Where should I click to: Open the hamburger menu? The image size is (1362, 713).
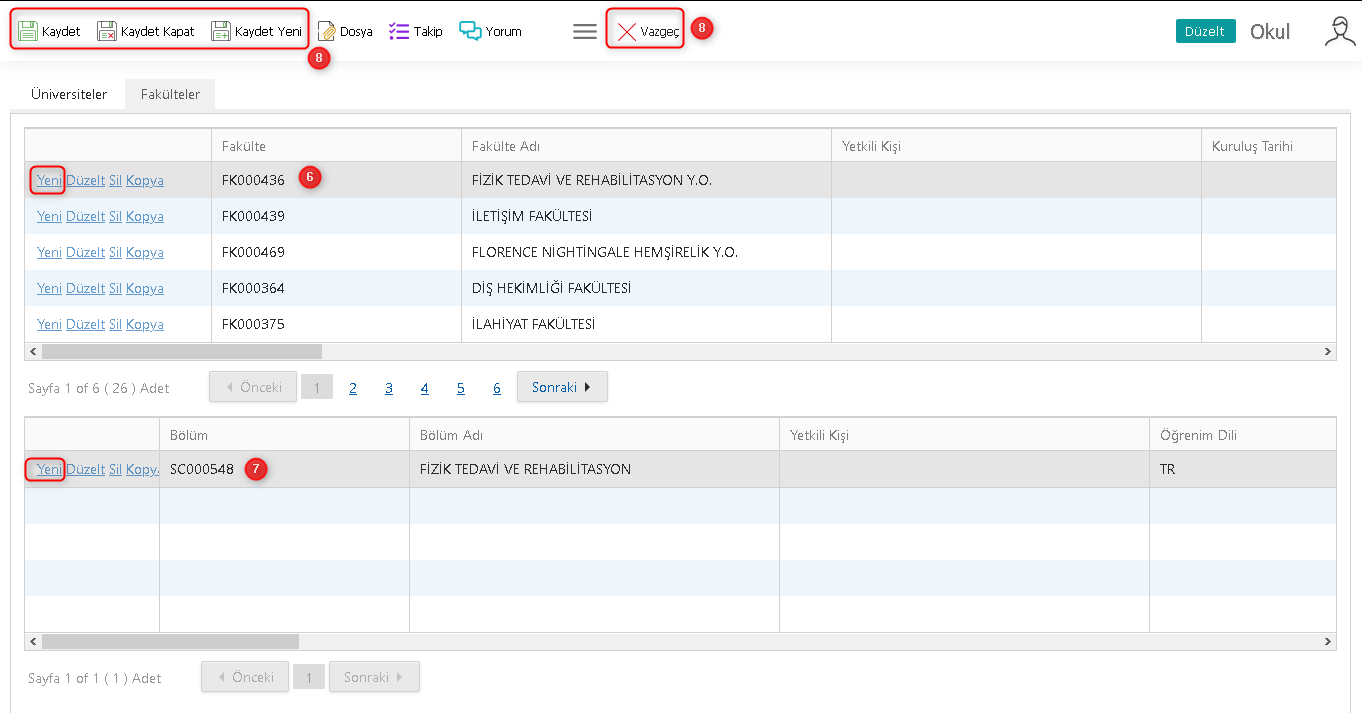tap(585, 31)
